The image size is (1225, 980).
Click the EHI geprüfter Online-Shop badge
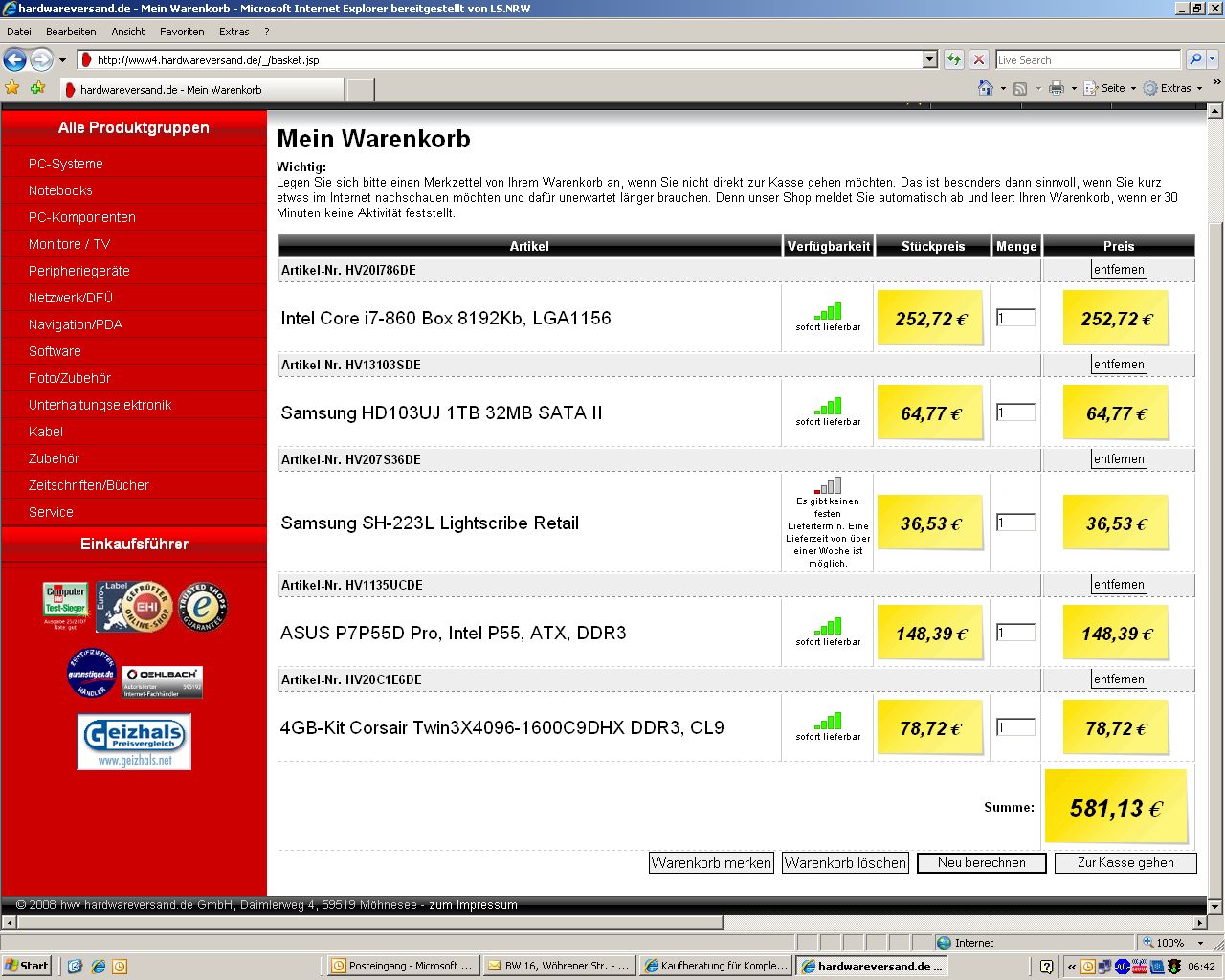(133, 607)
